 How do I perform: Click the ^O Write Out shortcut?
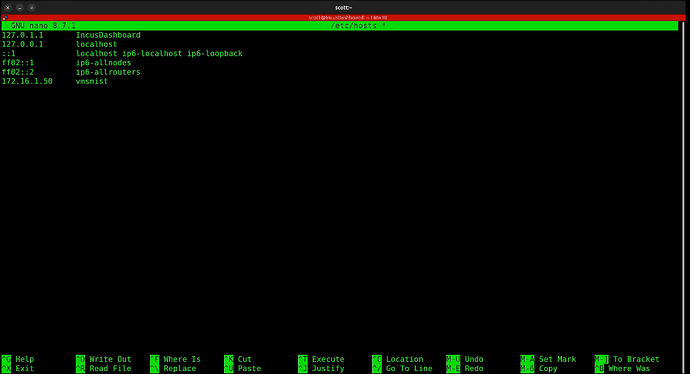click(x=103, y=359)
